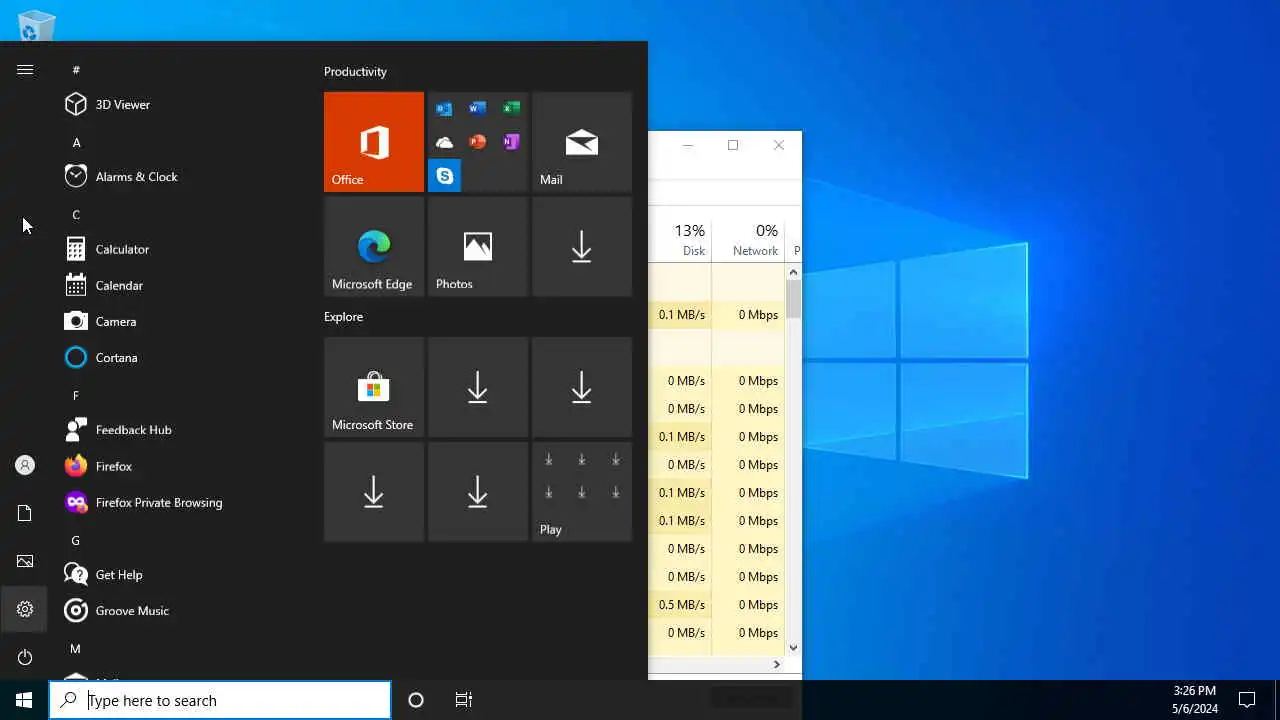Open Pictures from the Start sidebar

tap(25, 561)
